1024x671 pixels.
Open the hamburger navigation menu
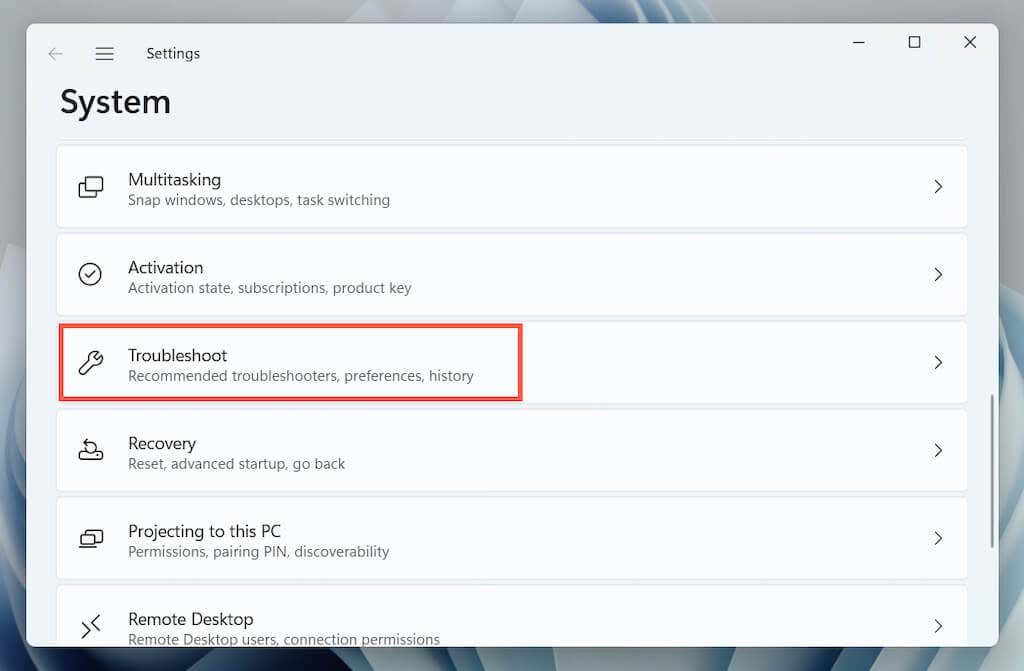(x=104, y=54)
